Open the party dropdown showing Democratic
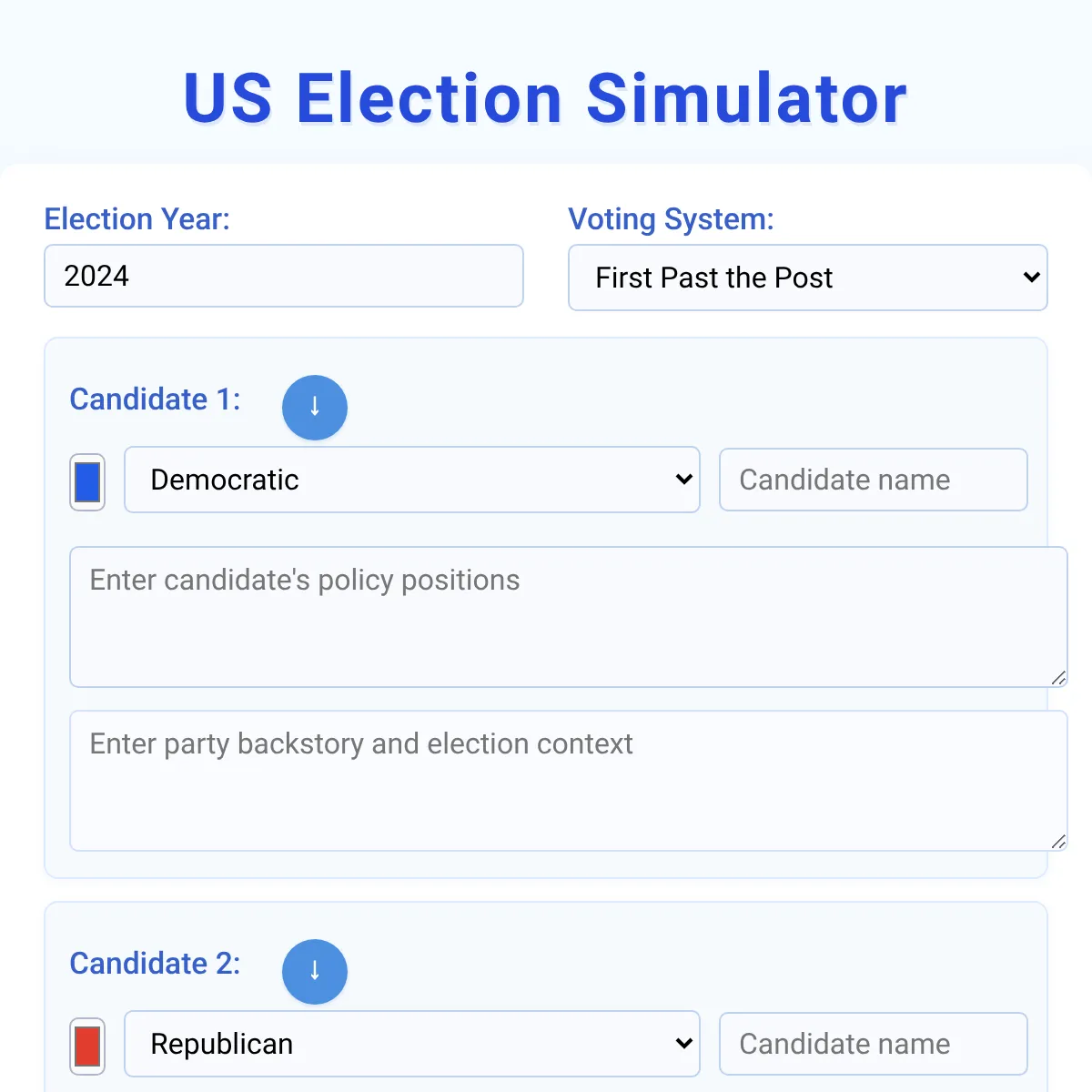The height and width of the screenshot is (1092, 1092). [411, 480]
